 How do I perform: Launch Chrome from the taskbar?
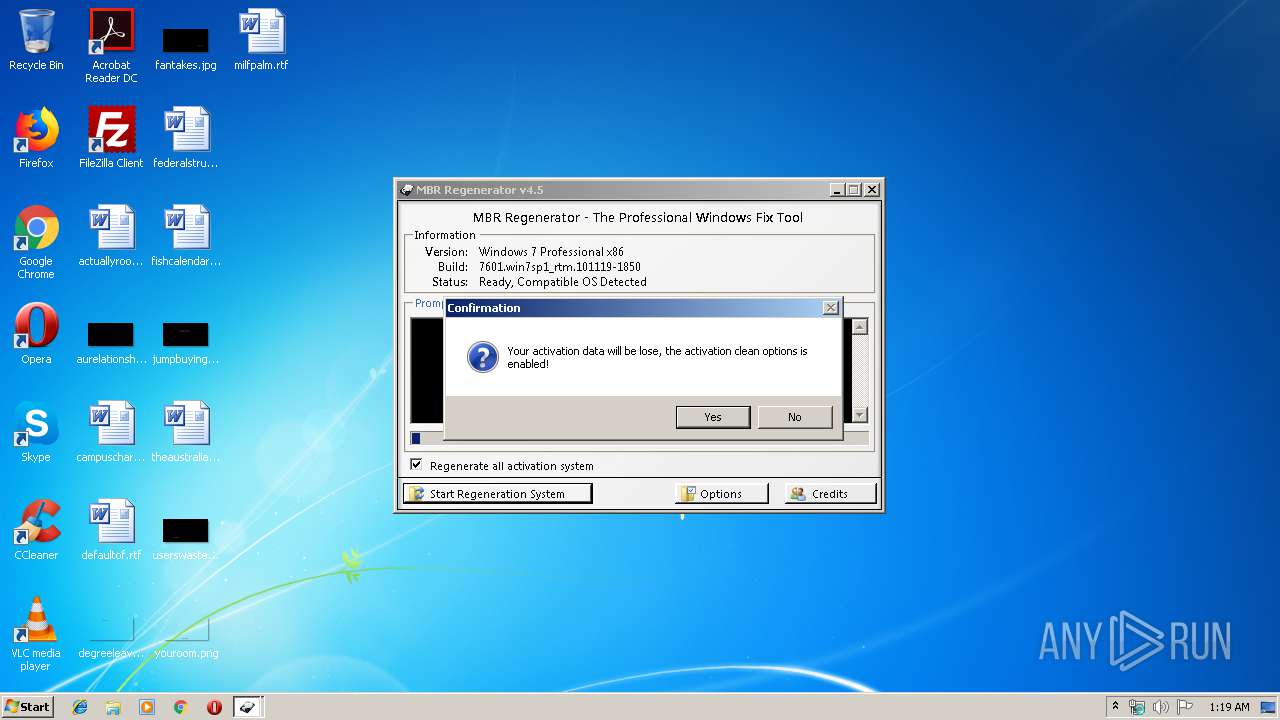pos(181,706)
